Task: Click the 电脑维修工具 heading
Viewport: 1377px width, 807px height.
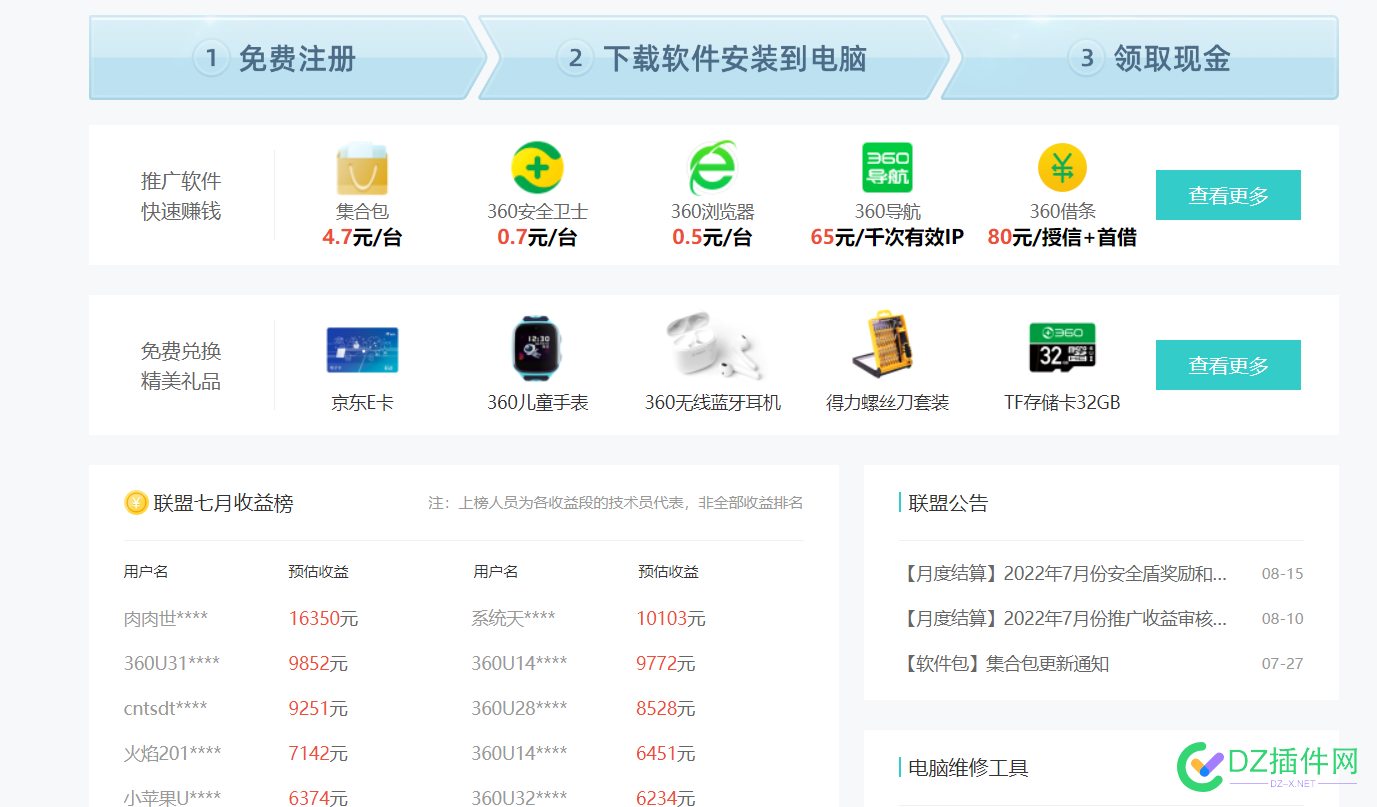Action: [x=968, y=768]
